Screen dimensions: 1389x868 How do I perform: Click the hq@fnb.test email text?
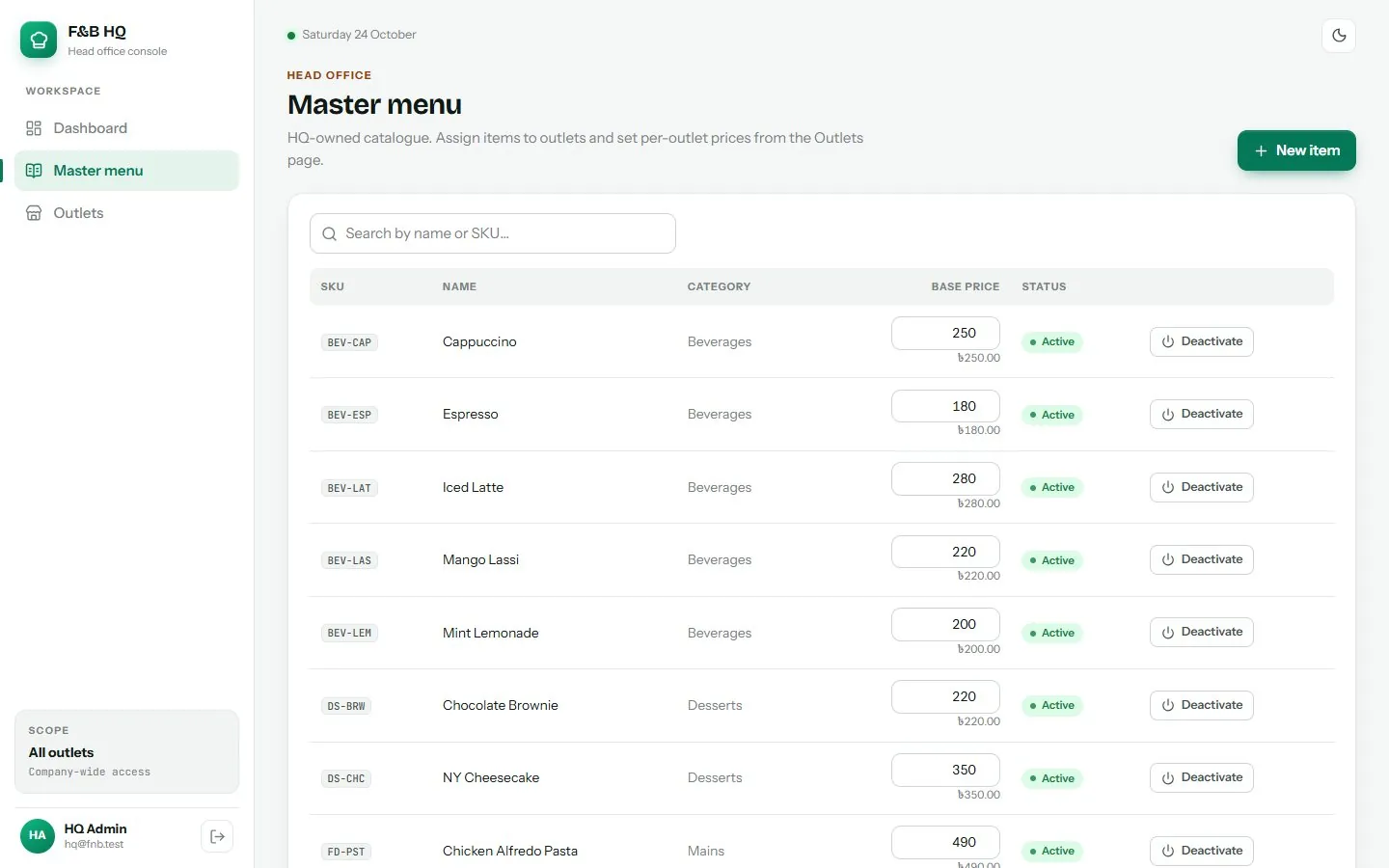point(94,845)
